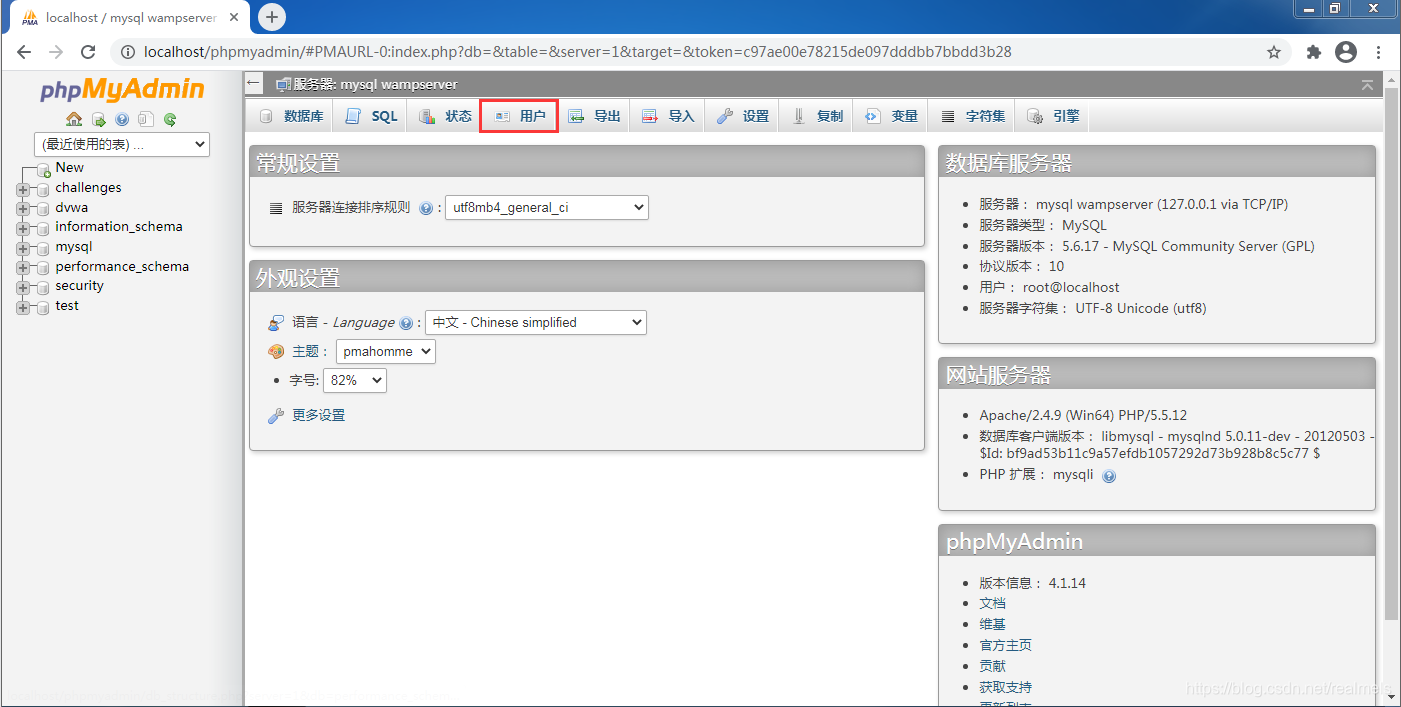Expand the mysql database node

(23, 248)
